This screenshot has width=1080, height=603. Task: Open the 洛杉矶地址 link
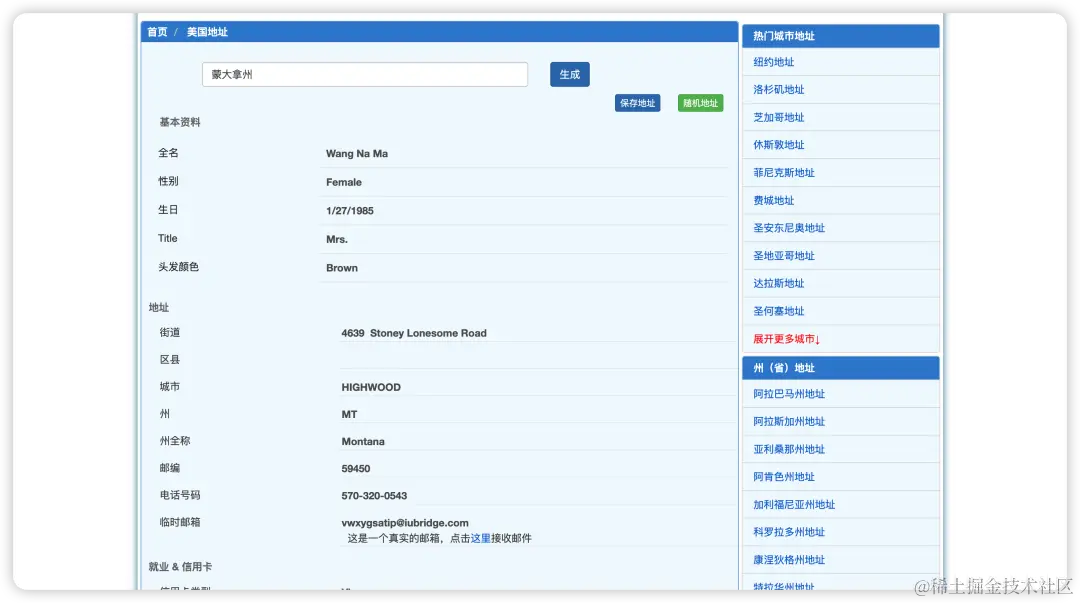point(778,90)
